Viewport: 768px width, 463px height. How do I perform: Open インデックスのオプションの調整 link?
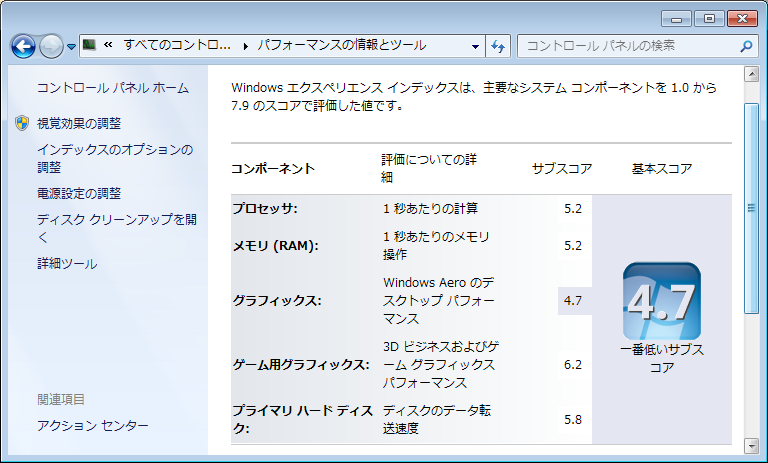(x=115, y=158)
